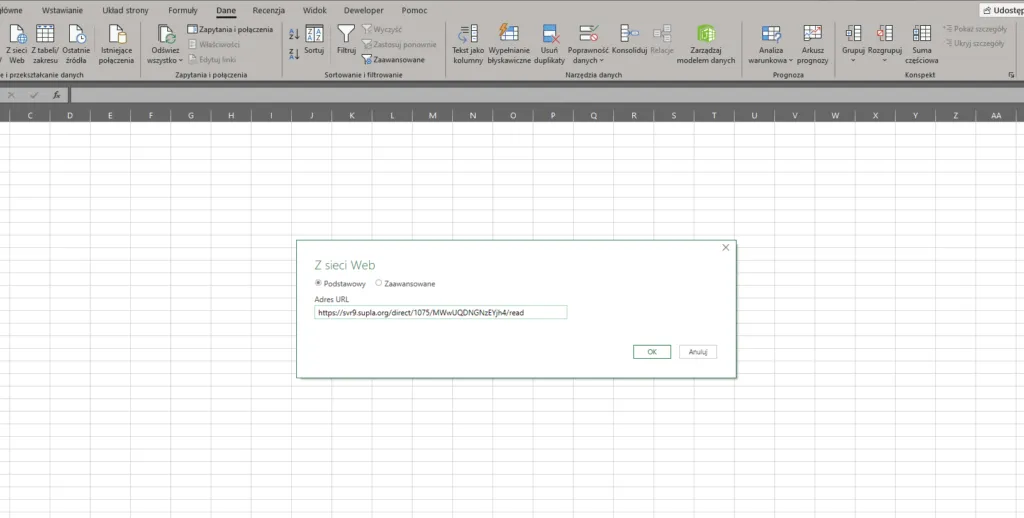Click Poprawność danych icon
This screenshot has width=1024, height=518.
pos(588,33)
